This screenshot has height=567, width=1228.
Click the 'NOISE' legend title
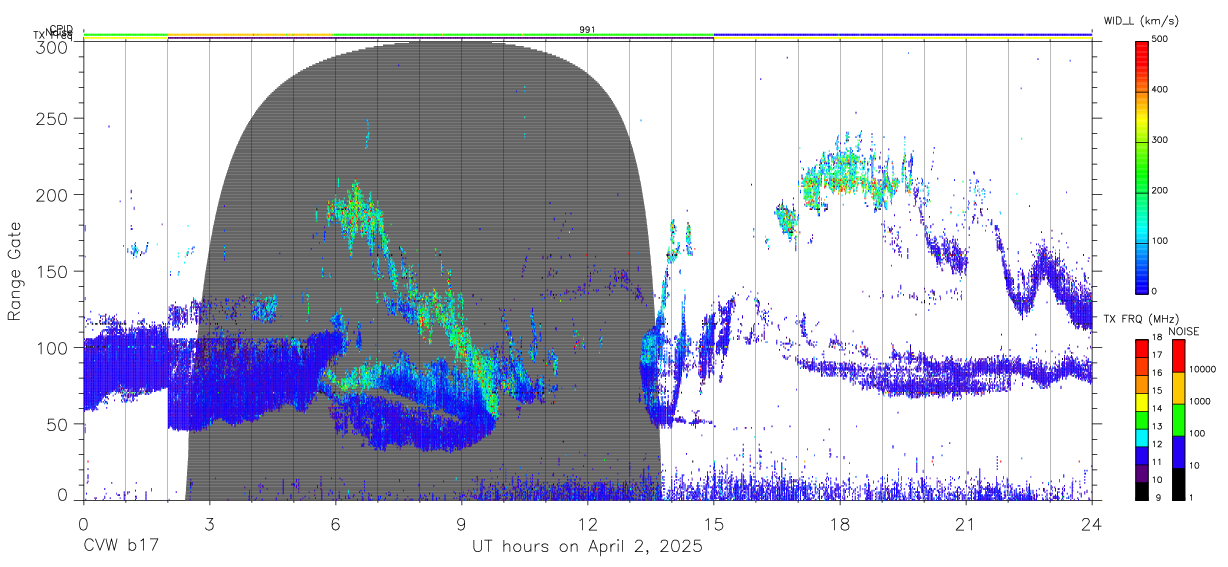pos(1184,331)
